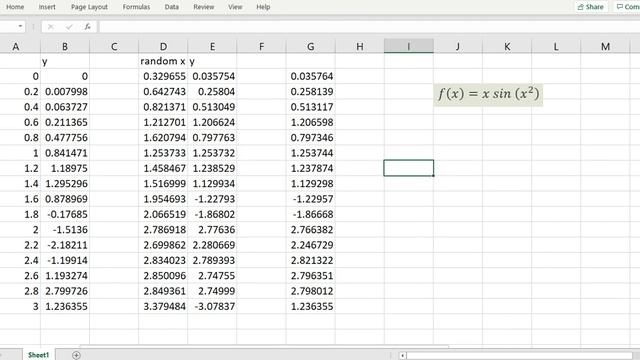Expand the Name Box dropdown
640x360 pixels.
coord(20,27)
